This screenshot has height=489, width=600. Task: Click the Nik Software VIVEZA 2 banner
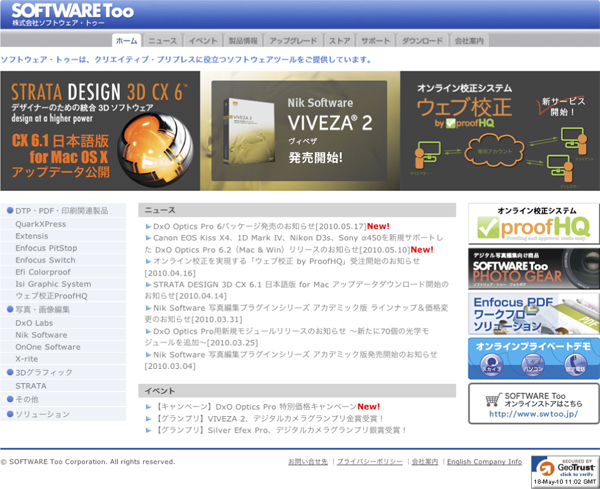pyautogui.click(x=304, y=130)
